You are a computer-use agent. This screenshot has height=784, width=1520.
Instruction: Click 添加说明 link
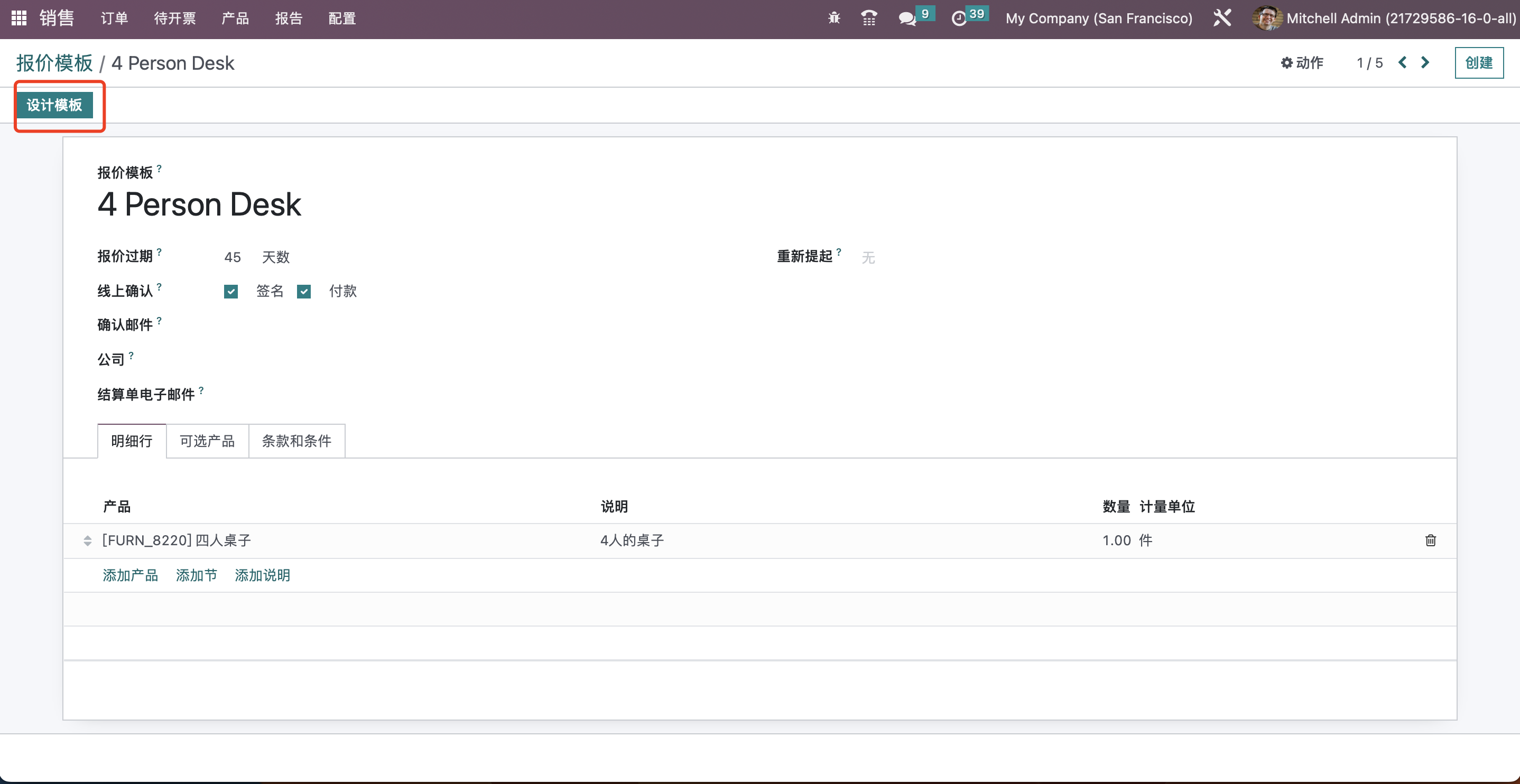coord(263,575)
